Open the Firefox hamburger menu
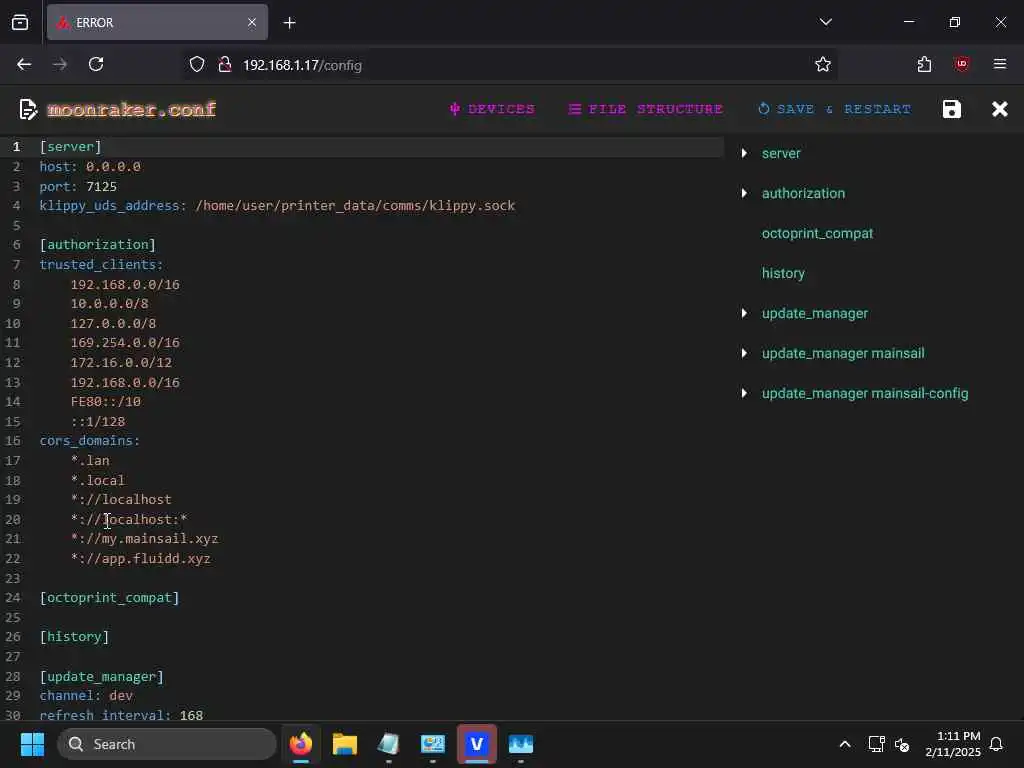Screen dimensions: 1024x768 [x=1000, y=64]
